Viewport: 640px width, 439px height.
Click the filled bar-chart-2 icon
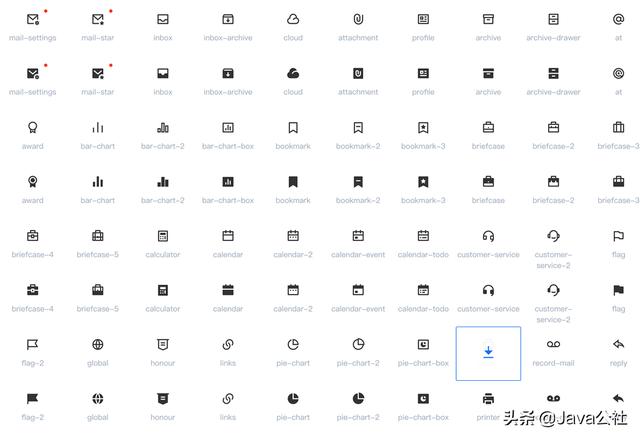(163, 182)
